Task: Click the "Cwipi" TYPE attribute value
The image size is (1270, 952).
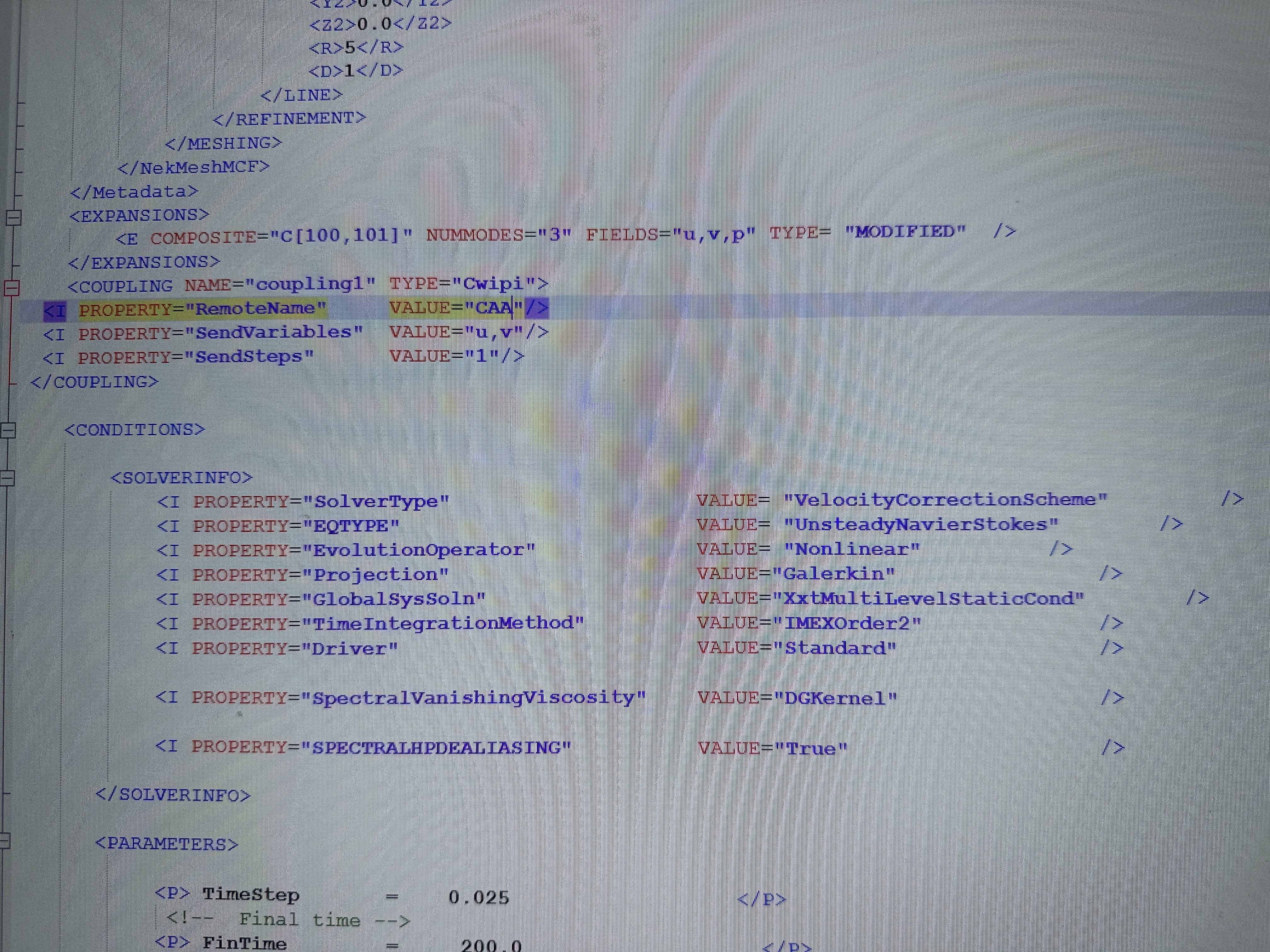Action: tap(493, 284)
